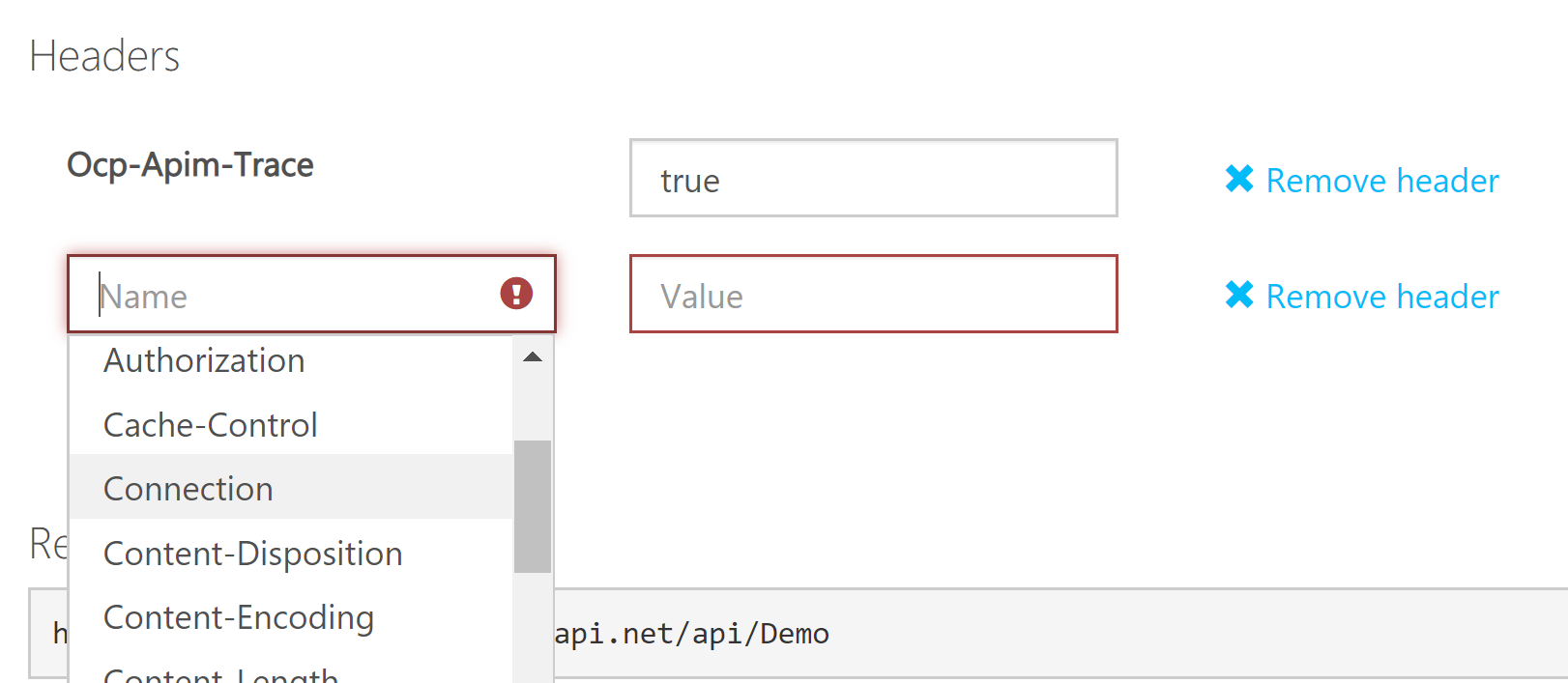Viewport: 1568px width, 683px height.
Task: Select Connection from the header suggestions
Action: tap(188, 488)
